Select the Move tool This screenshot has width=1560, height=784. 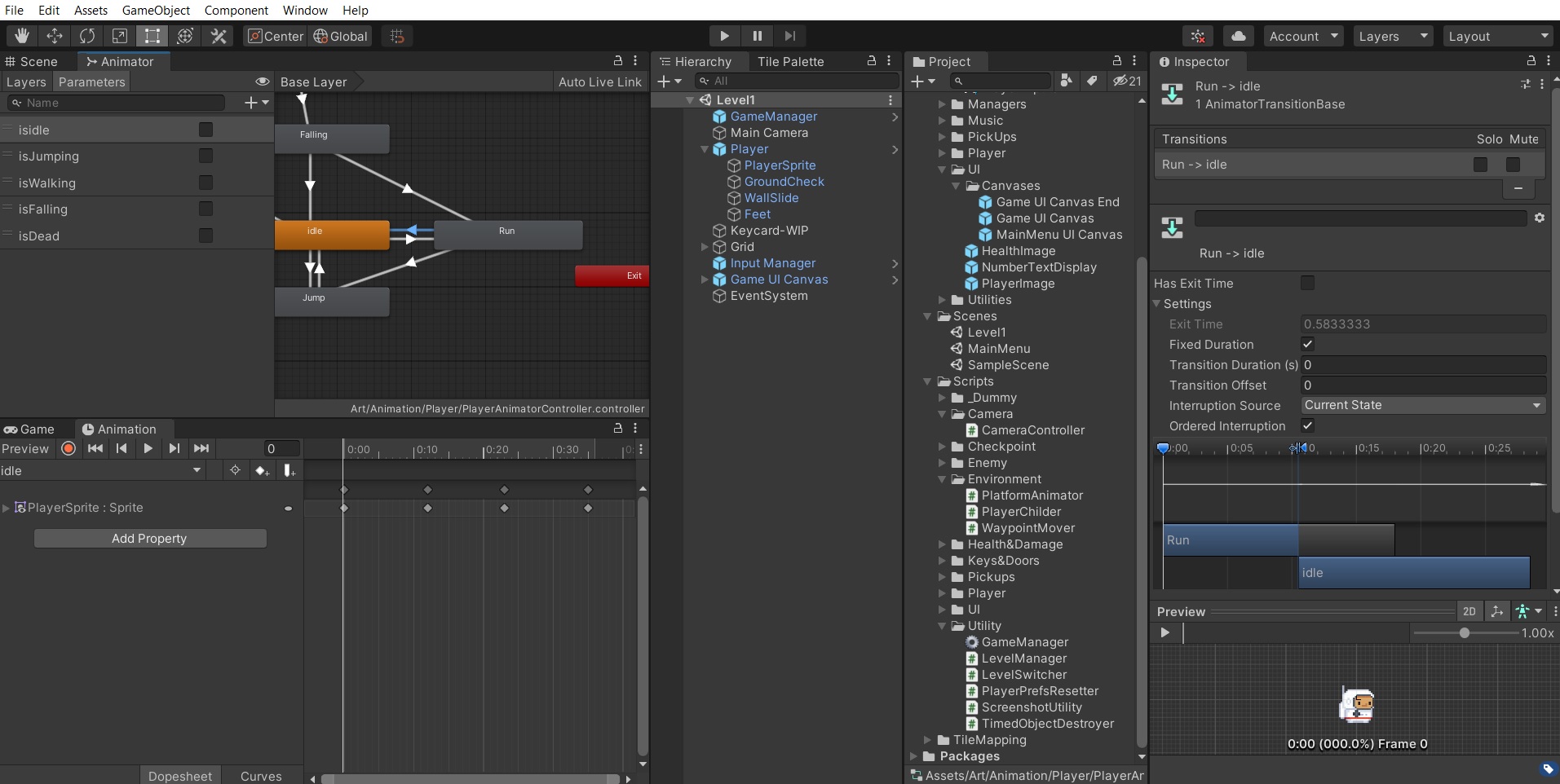point(54,36)
